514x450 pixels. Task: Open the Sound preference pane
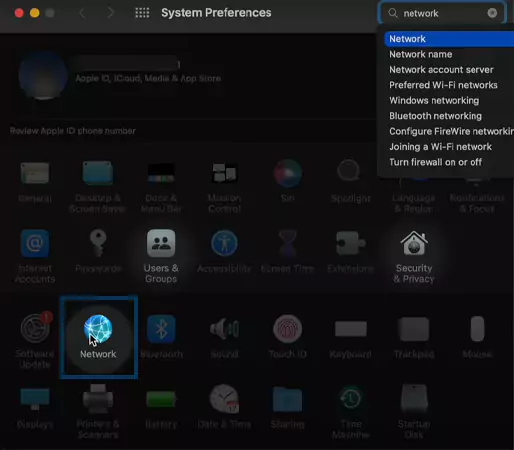coord(224,329)
